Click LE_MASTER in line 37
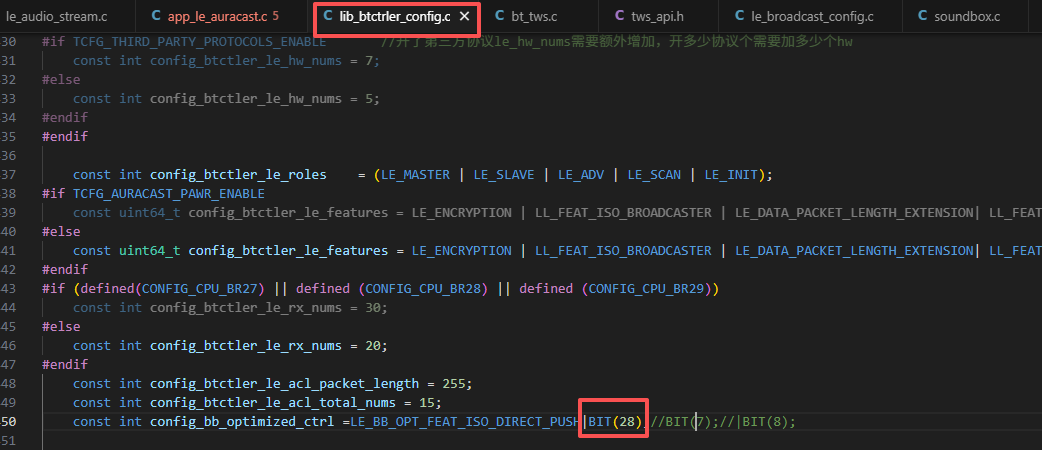The height and width of the screenshot is (450, 1042). tap(415, 175)
